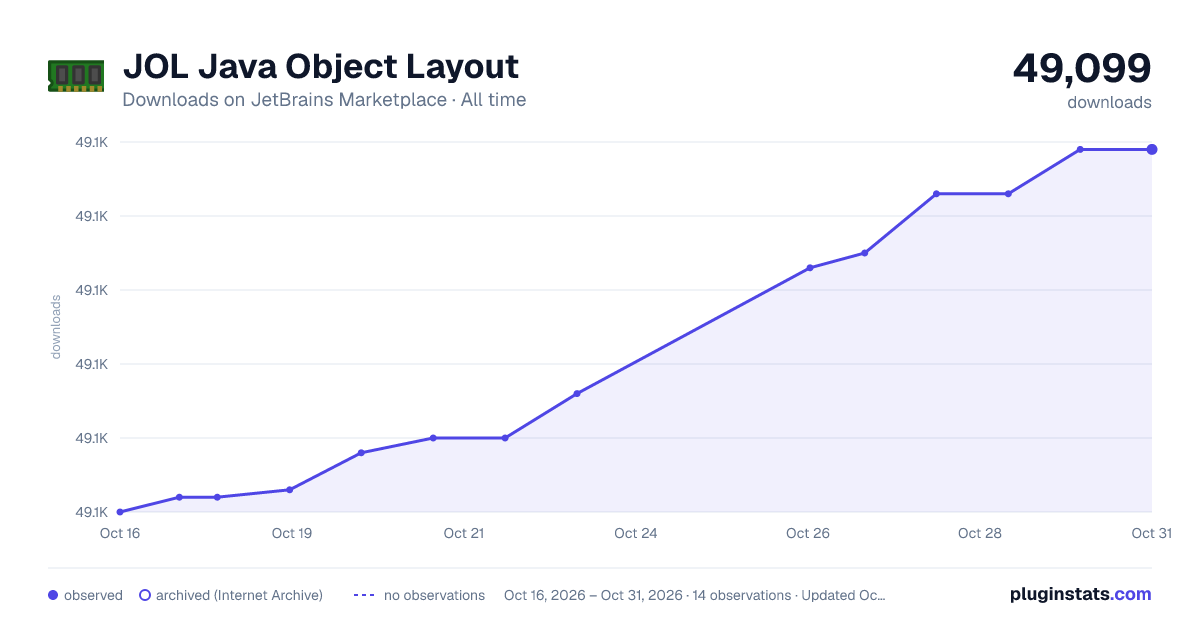Click the 'archived (Internet Archive)' hollow circle icon
The height and width of the screenshot is (630, 1200).
click(x=145, y=595)
